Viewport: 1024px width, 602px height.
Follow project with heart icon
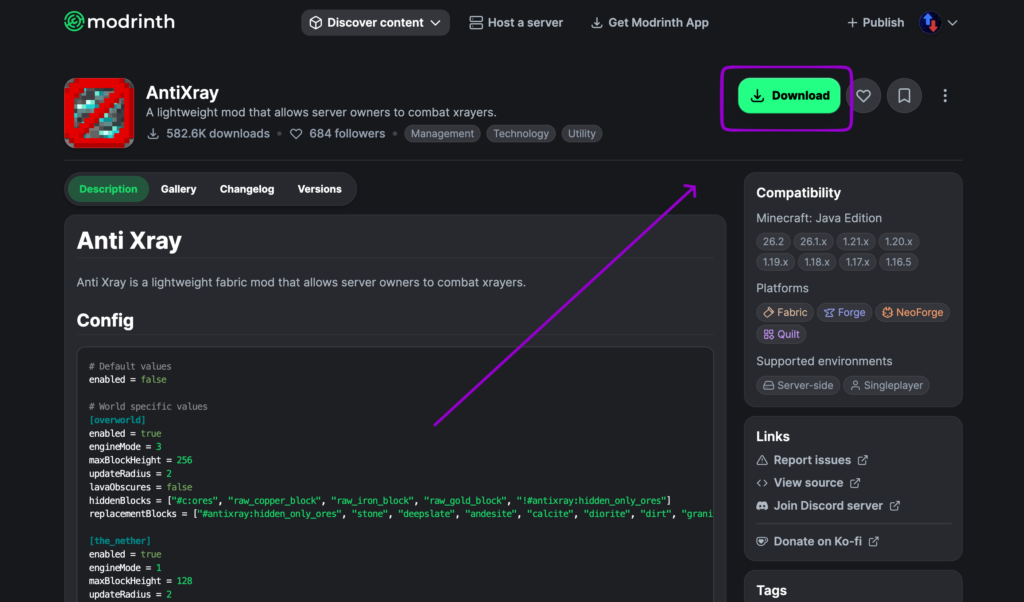[x=863, y=96]
